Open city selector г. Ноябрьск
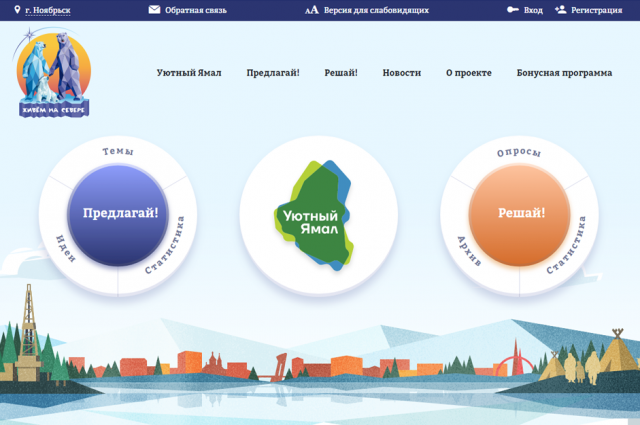 [48, 10]
